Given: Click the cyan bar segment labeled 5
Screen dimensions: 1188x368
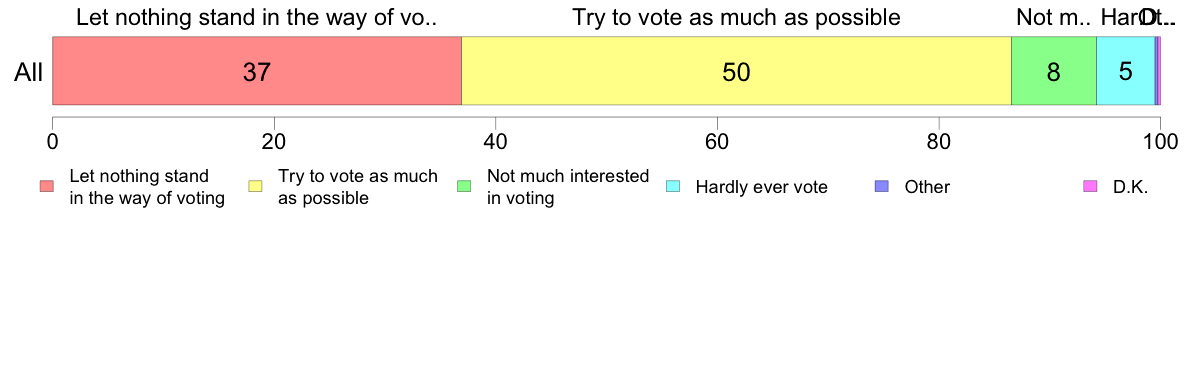Looking at the screenshot, I should (x=1126, y=70).
